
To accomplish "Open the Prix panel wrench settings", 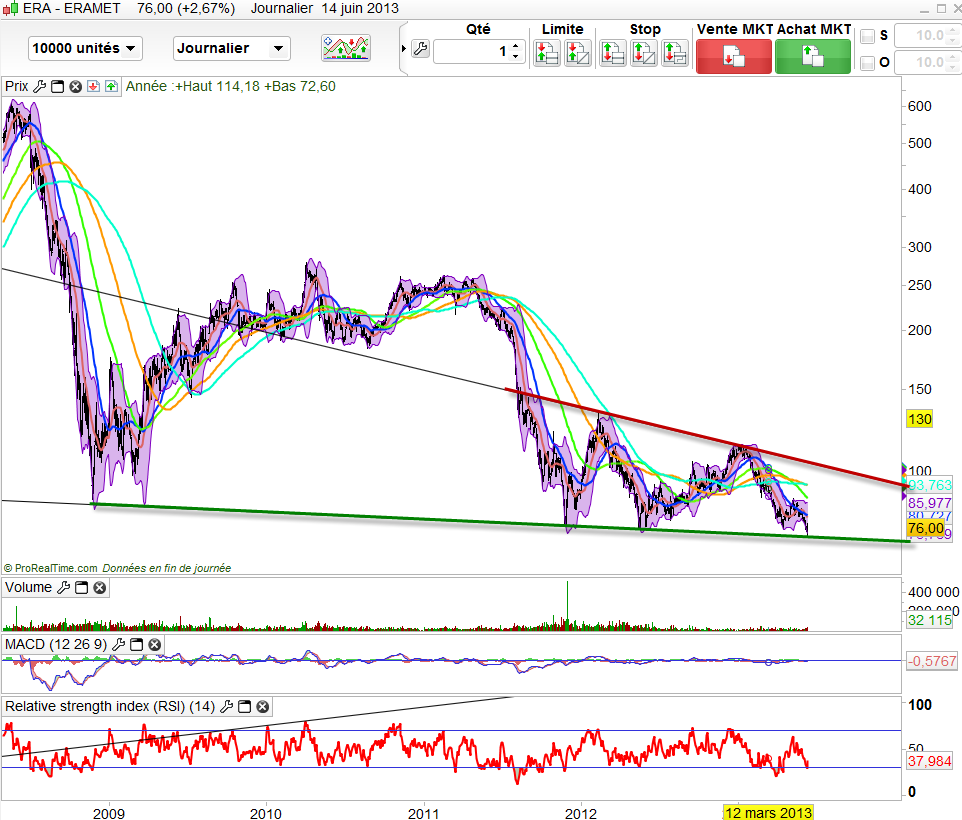I will tap(39, 87).
